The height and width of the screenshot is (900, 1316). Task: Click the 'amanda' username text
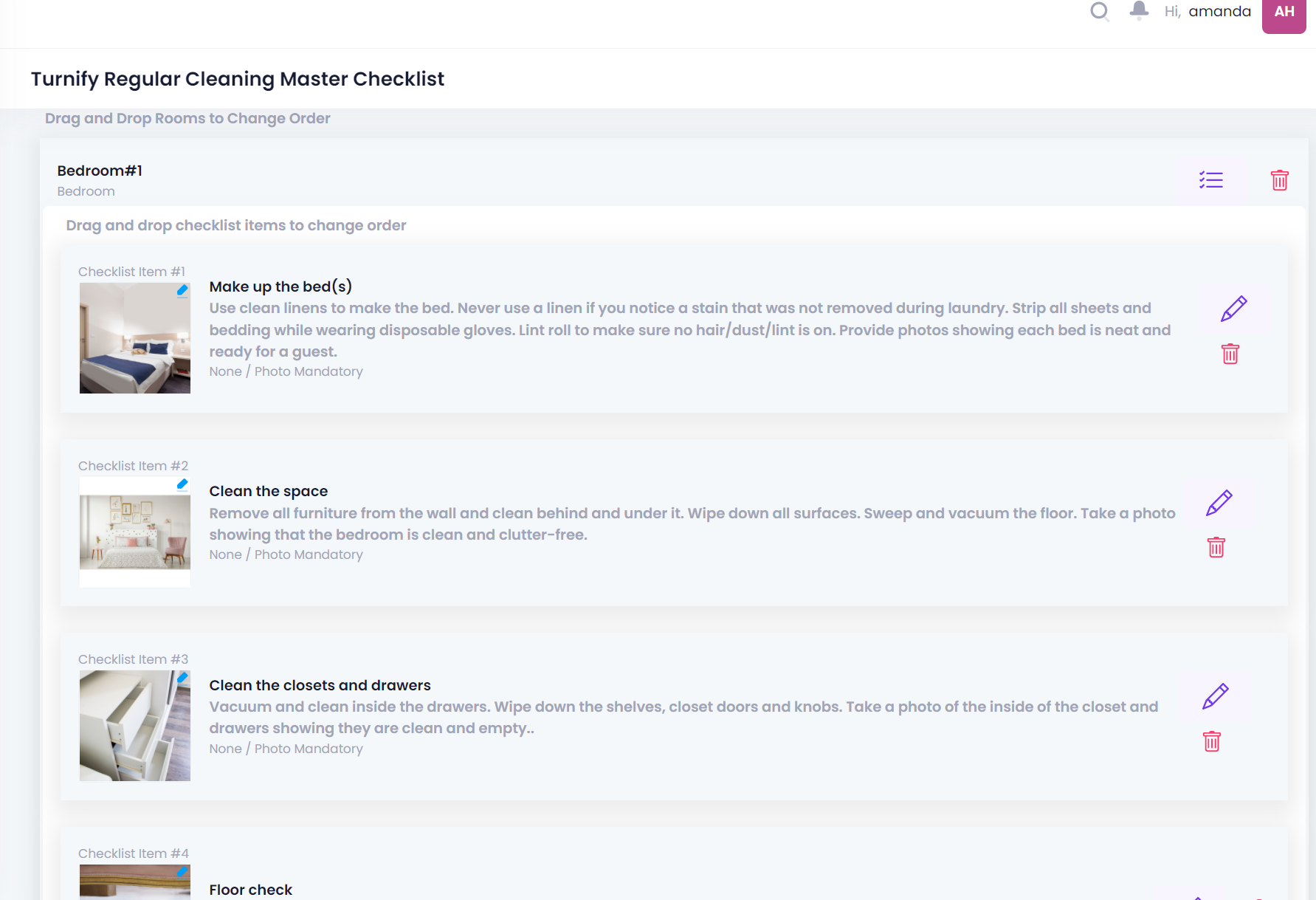pyautogui.click(x=1219, y=11)
